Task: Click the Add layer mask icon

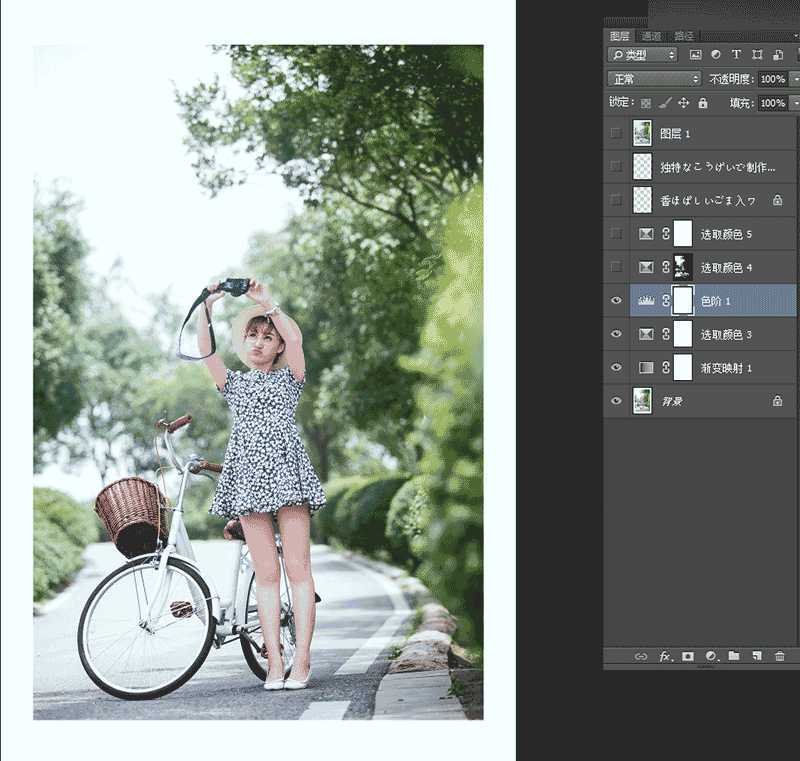Action: pos(687,656)
